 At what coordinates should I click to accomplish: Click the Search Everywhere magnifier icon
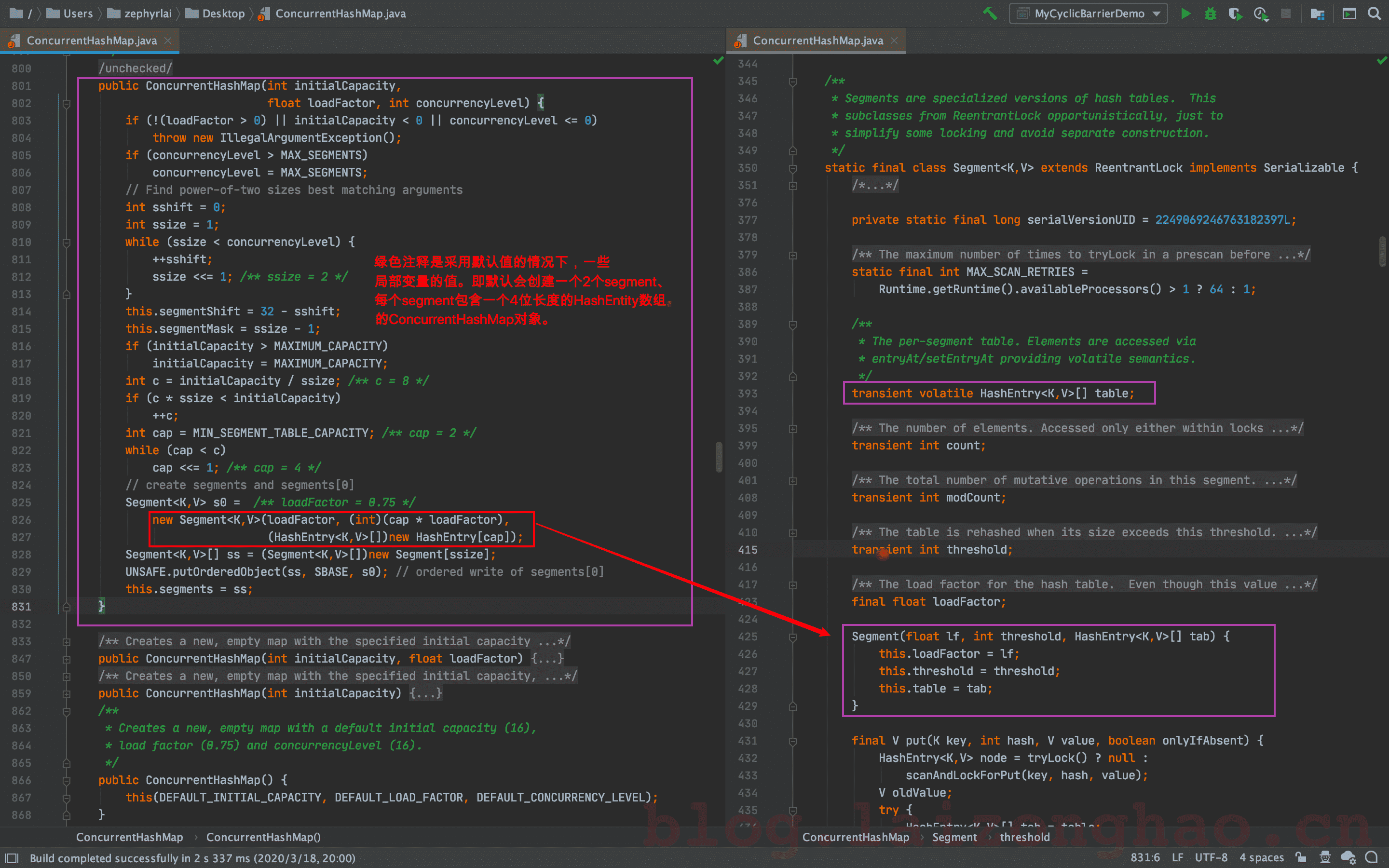pyautogui.click(x=1374, y=13)
